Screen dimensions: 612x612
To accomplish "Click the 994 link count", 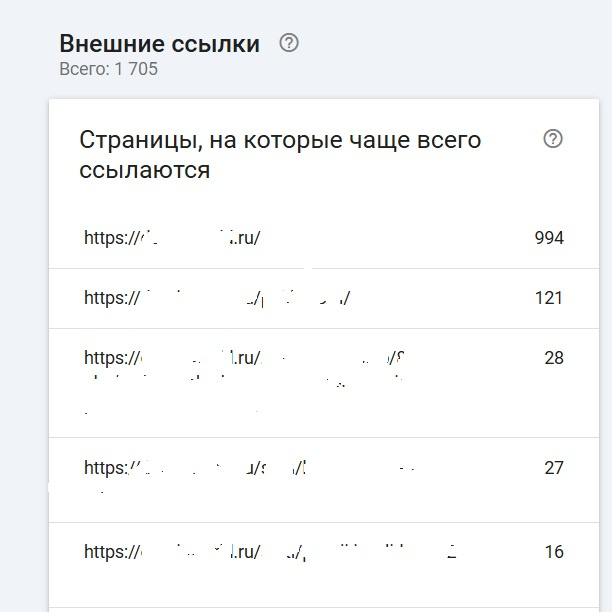I will point(549,238).
